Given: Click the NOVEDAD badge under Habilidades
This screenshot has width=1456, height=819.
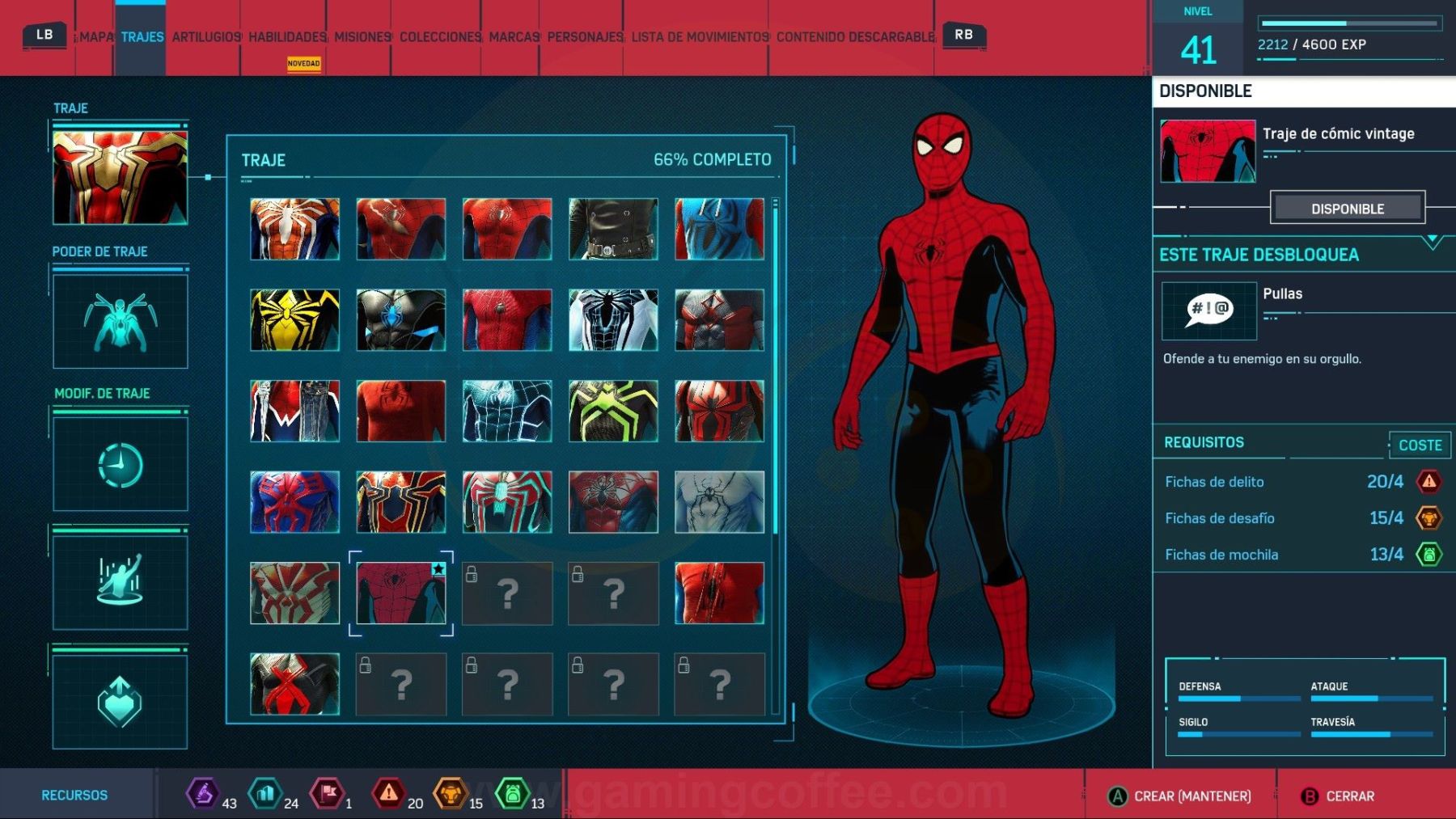Looking at the screenshot, I should [304, 63].
